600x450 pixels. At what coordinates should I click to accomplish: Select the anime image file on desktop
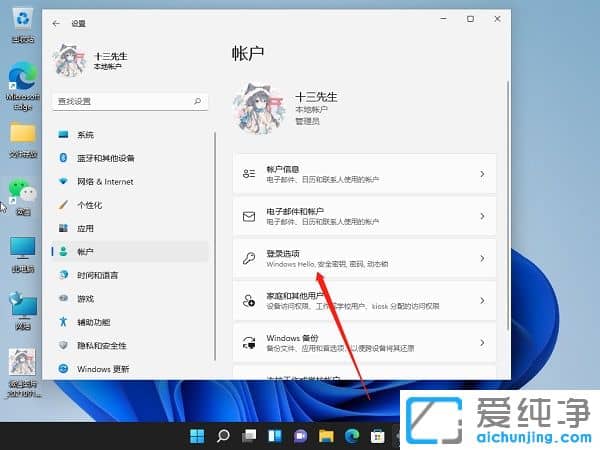pos(23,373)
